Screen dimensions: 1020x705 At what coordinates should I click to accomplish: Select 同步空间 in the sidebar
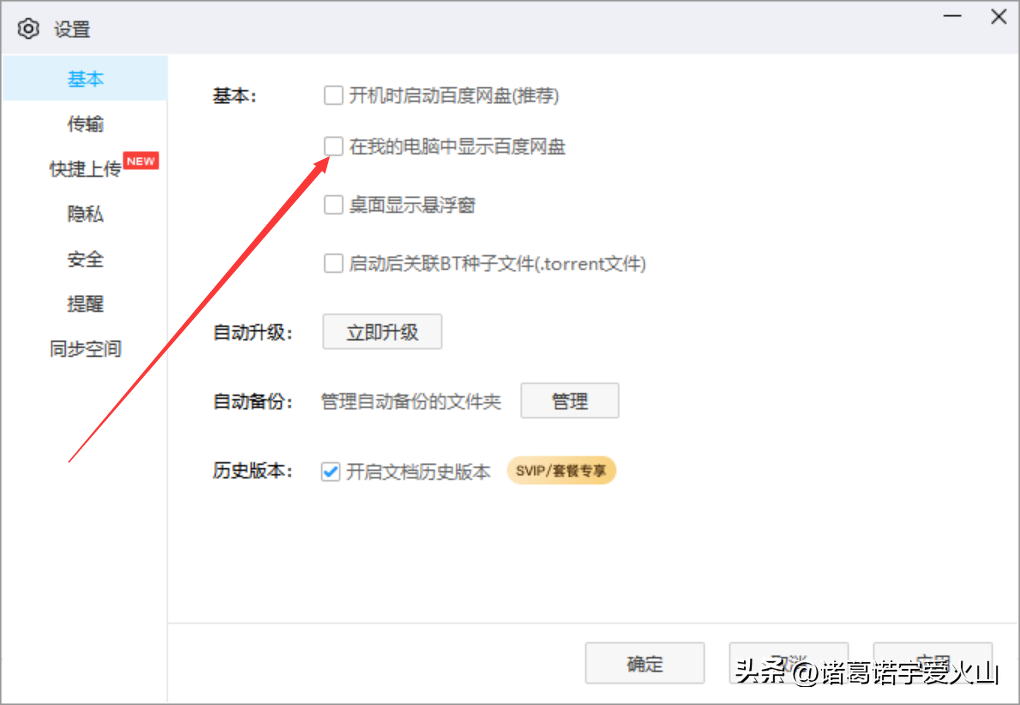(85, 349)
